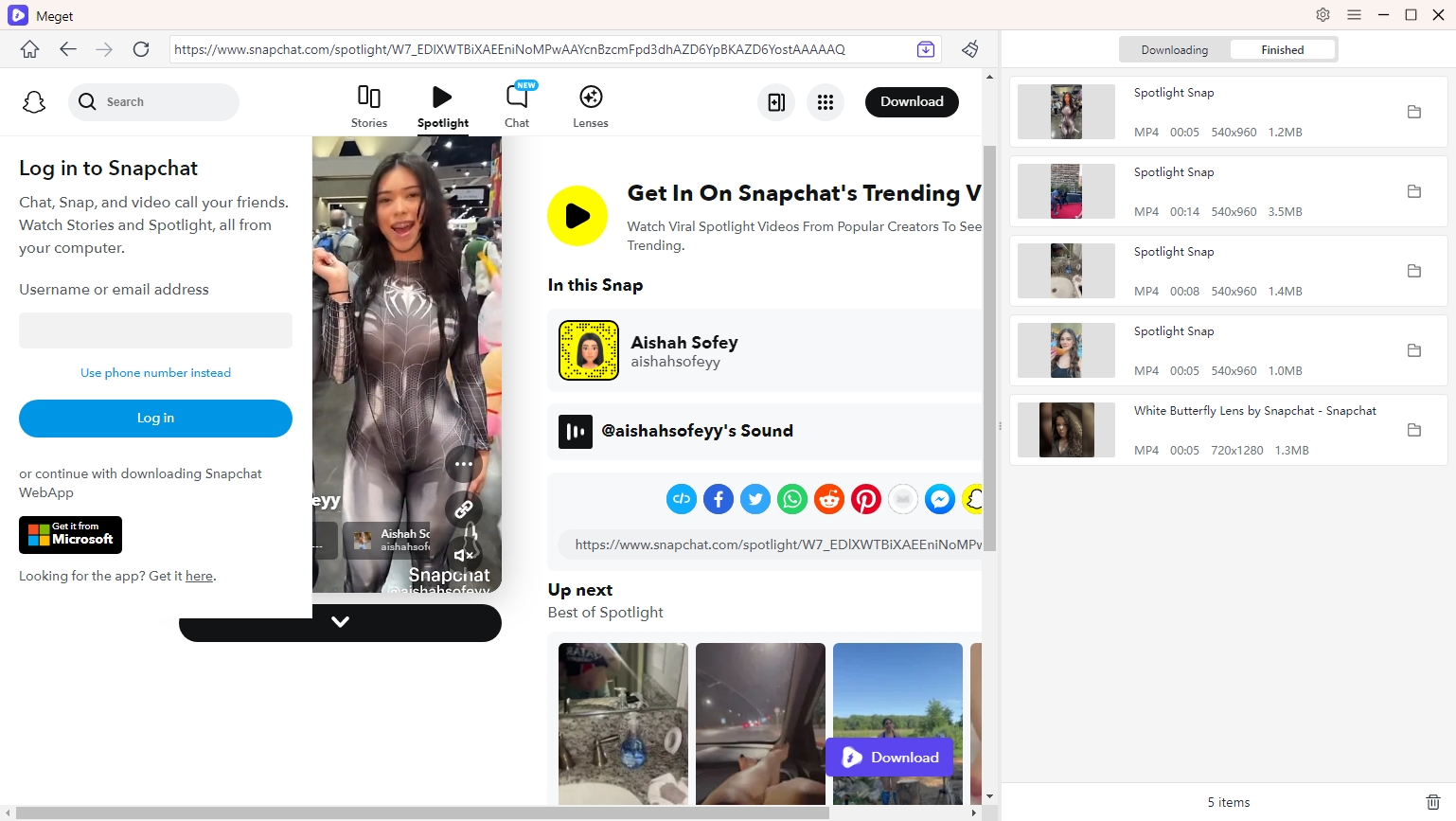
Task: Click the "5 items" count label
Action: tap(1228, 802)
